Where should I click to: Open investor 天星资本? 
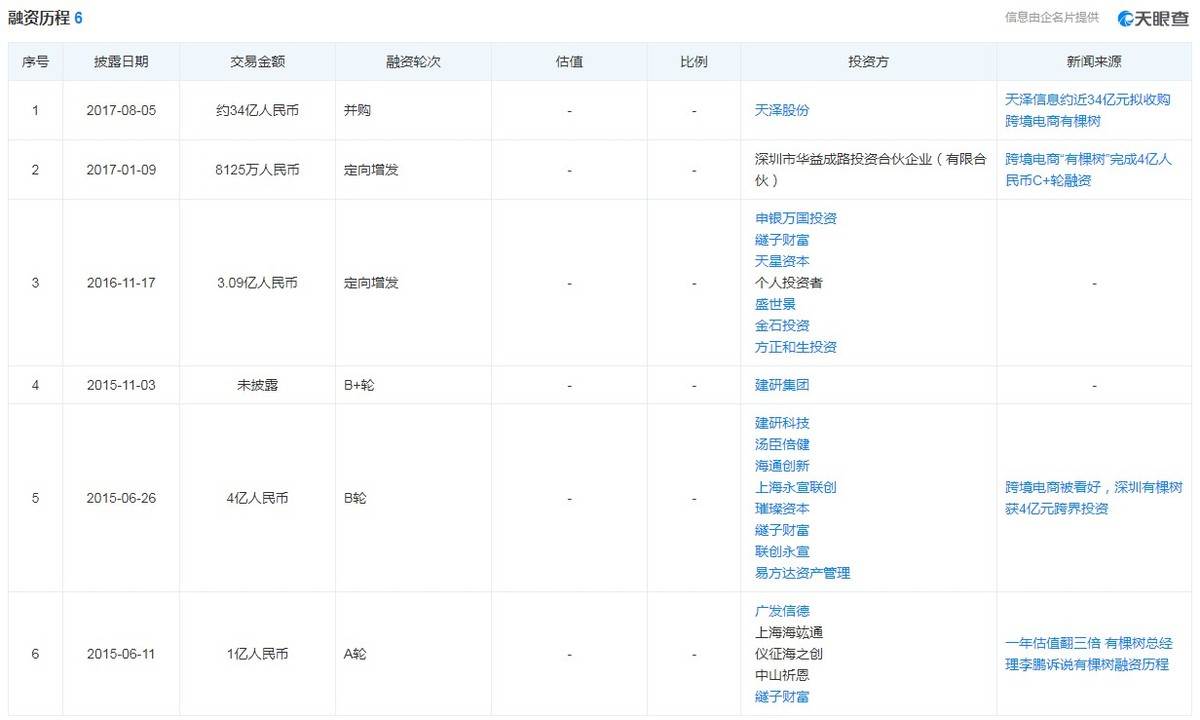click(782, 261)
